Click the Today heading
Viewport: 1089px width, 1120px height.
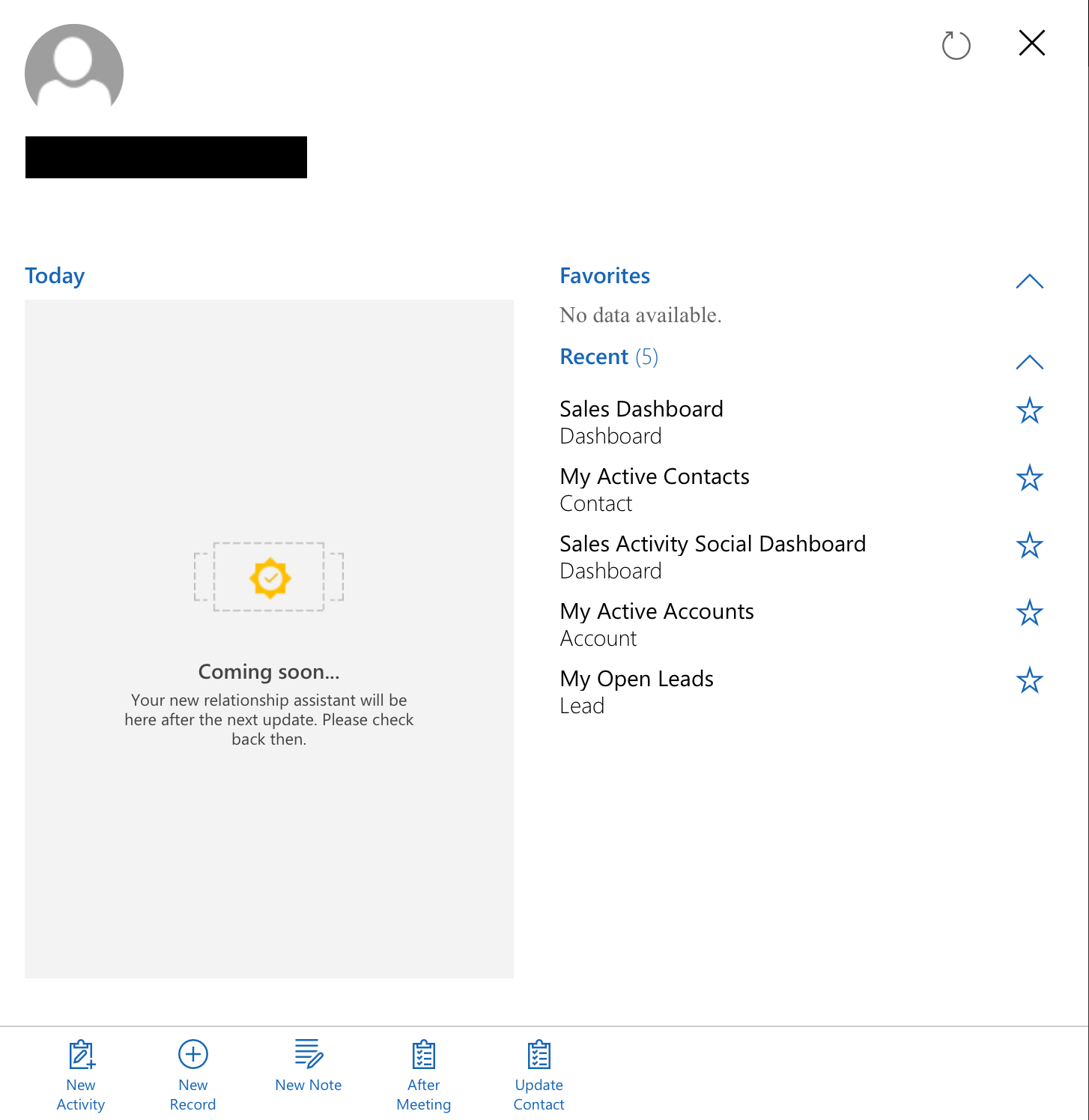click(x=55, y=276)
